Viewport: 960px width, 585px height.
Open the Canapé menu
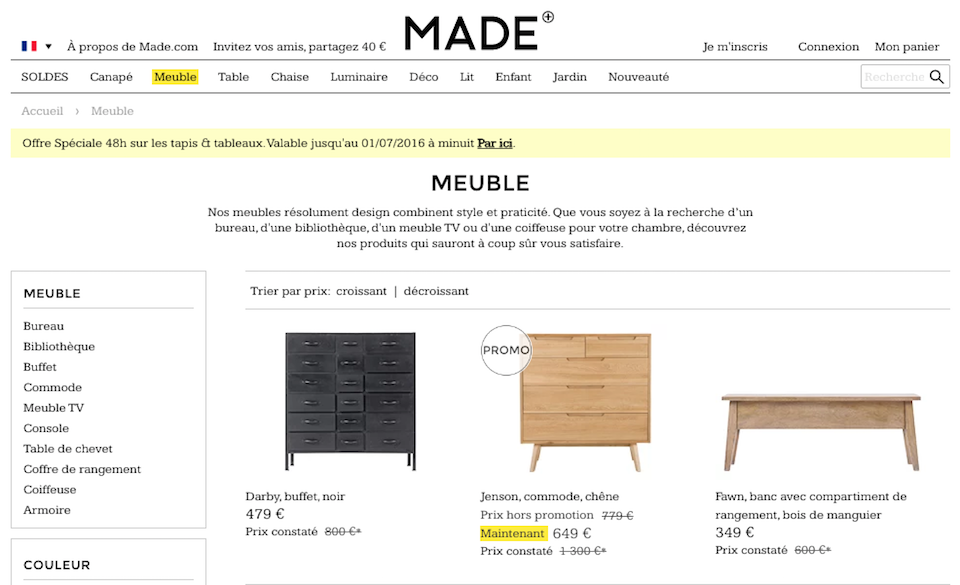[111, 77]
